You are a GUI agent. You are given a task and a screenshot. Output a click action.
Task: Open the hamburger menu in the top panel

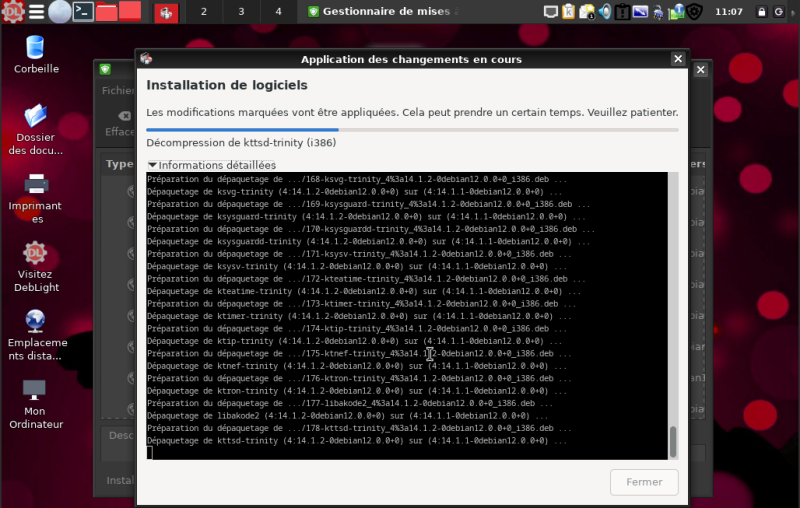click(x=36, y=12)
